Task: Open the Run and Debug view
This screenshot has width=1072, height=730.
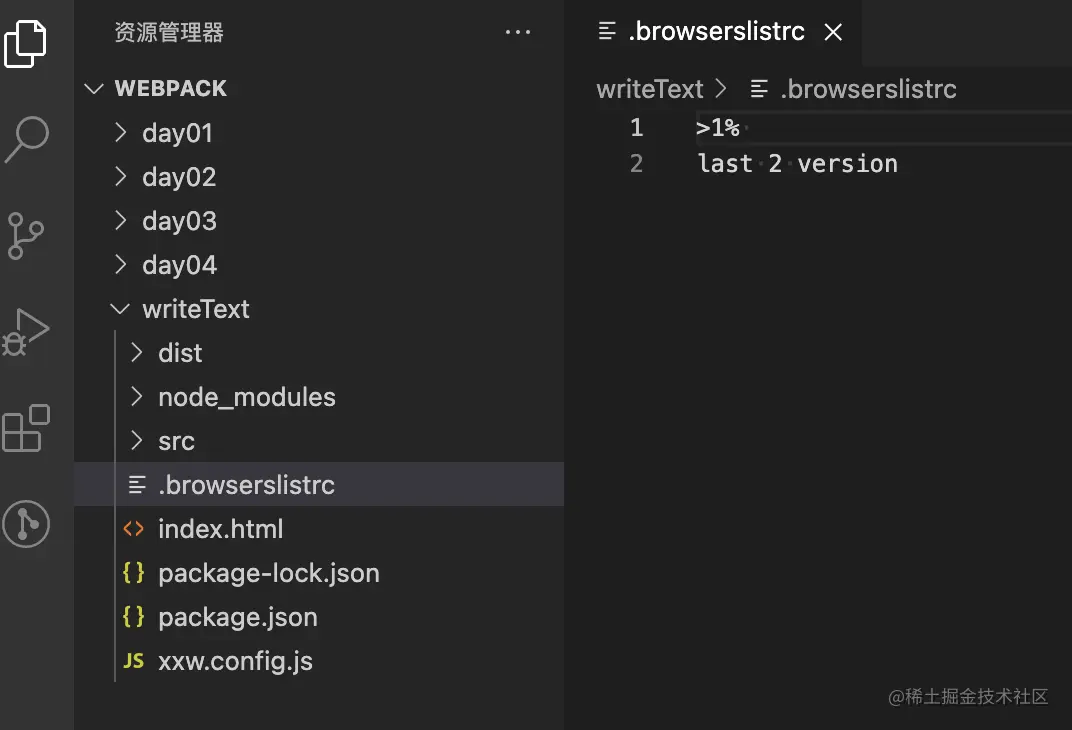Action: click(x=26, y=331)
